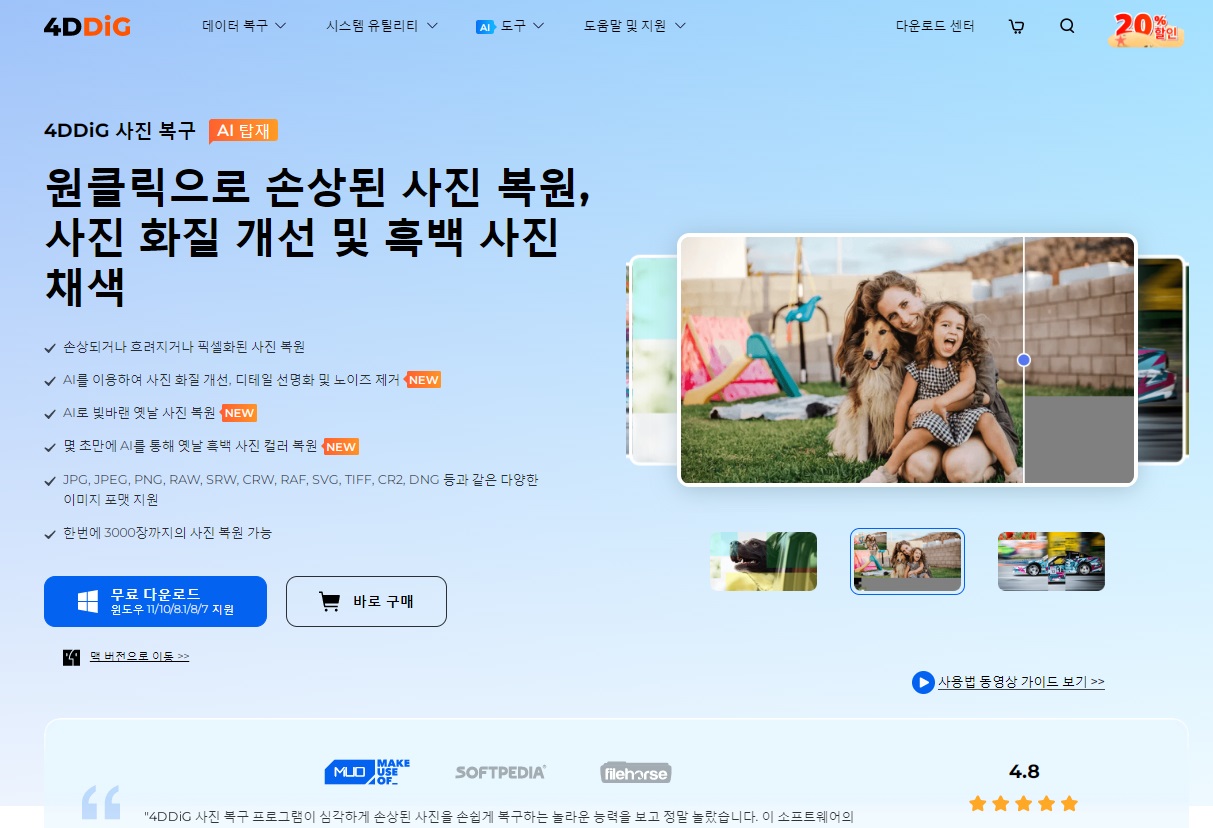The height and width of the screenshot is (828, 1213).
Task: Click the main family photo preview
Action: coord(907,360)
